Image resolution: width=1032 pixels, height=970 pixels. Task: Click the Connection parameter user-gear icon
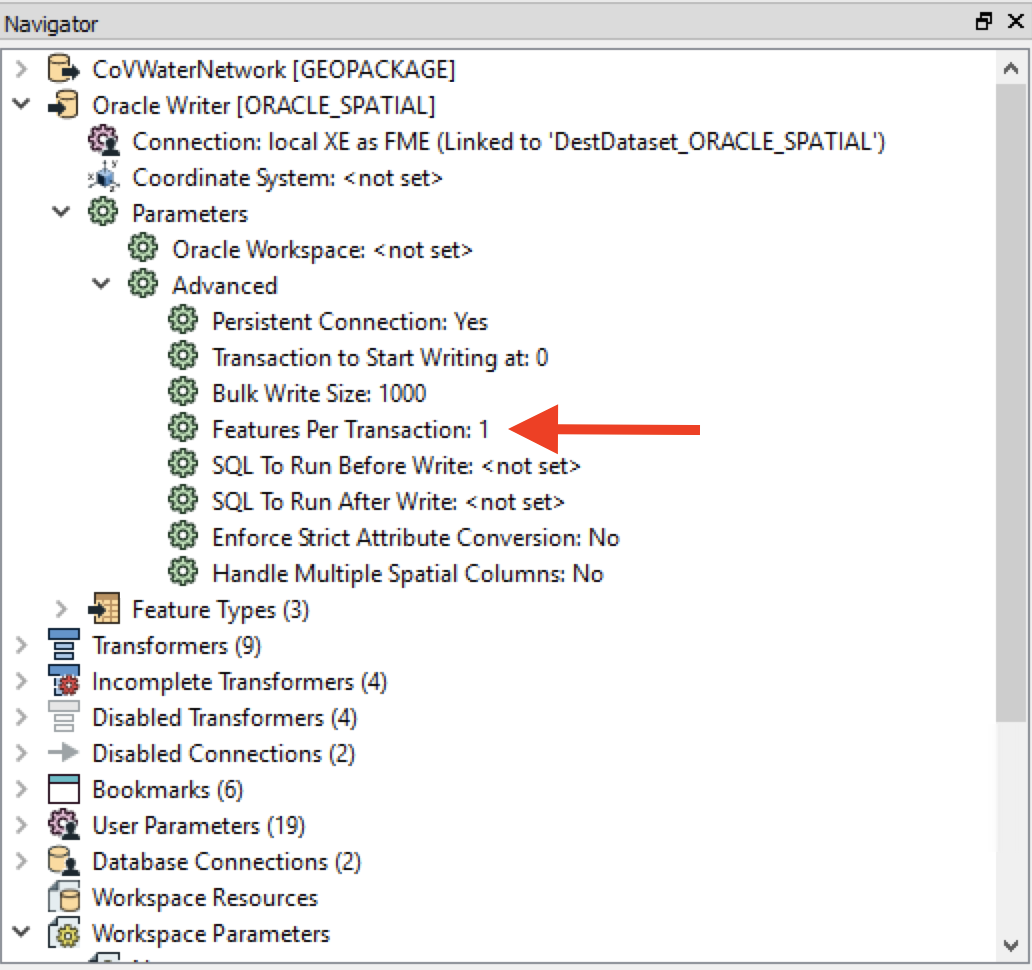point(104,141)
